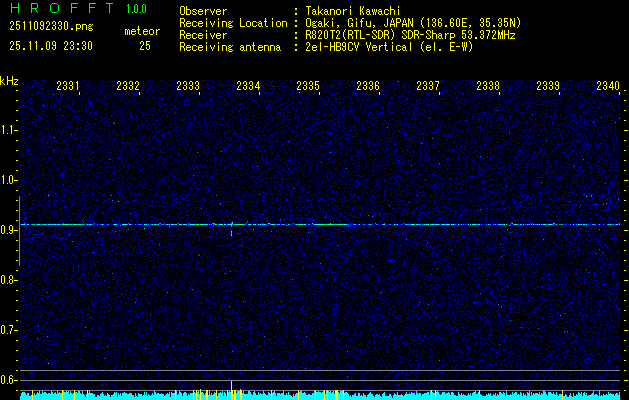Select the filename 2511092330.png
The image size is (629, 400).
[x=51, y=26]
